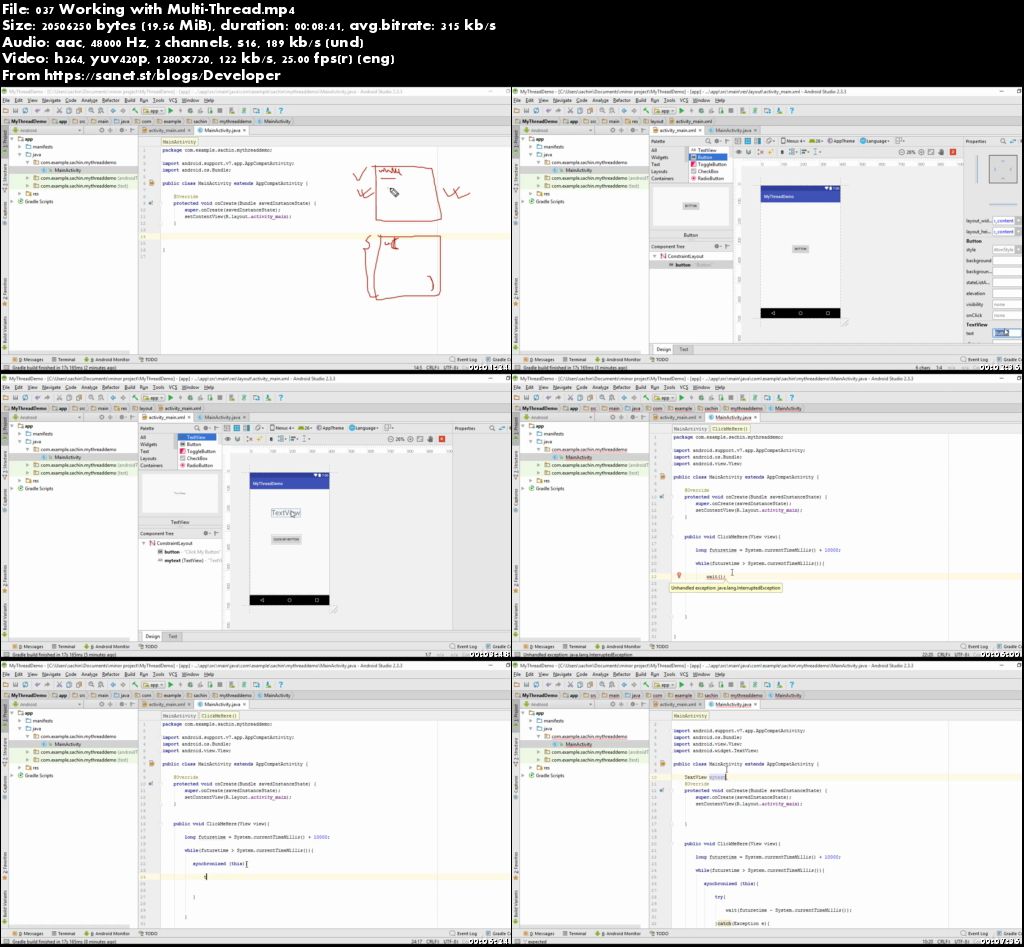1024x947 pixels.
Task: Click horizontal bias slider in Button-properties frame
Action: [1003, 204]
